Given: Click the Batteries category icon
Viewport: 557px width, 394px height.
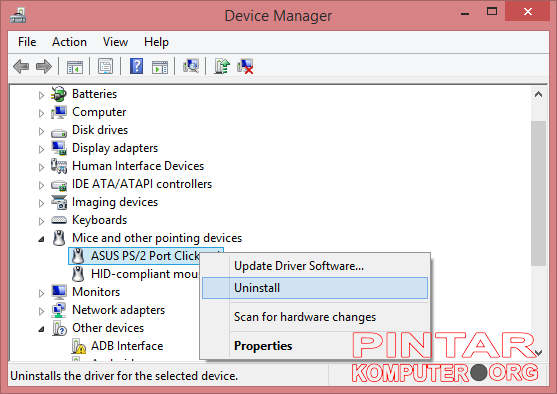Looking at the screenshot, I should [x=59, y=94].
